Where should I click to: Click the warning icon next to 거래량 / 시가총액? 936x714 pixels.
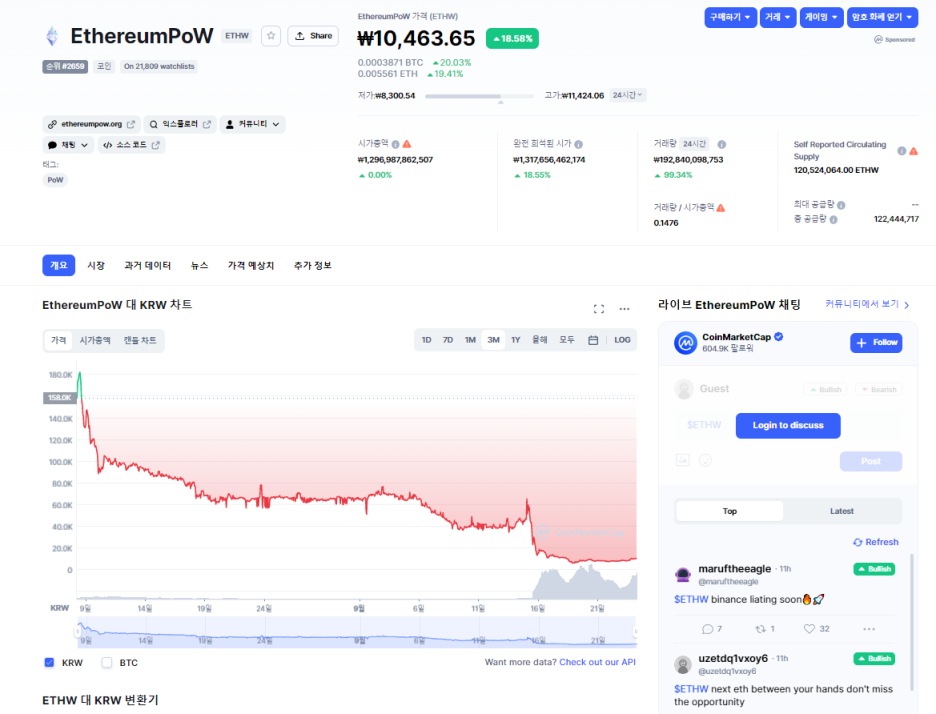tap(721, 208)
